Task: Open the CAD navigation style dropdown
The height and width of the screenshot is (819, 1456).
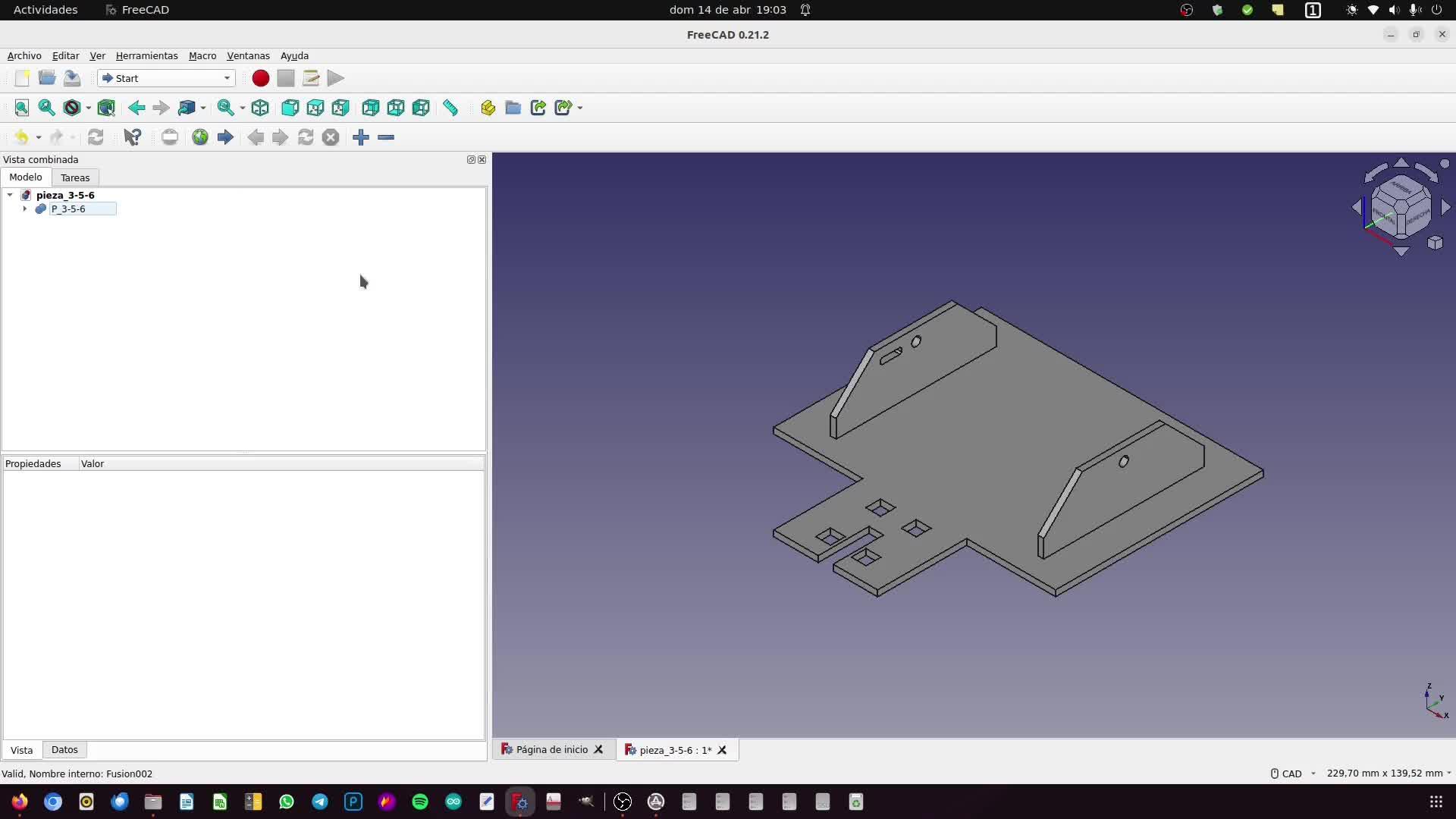Action: (1292, 773)
